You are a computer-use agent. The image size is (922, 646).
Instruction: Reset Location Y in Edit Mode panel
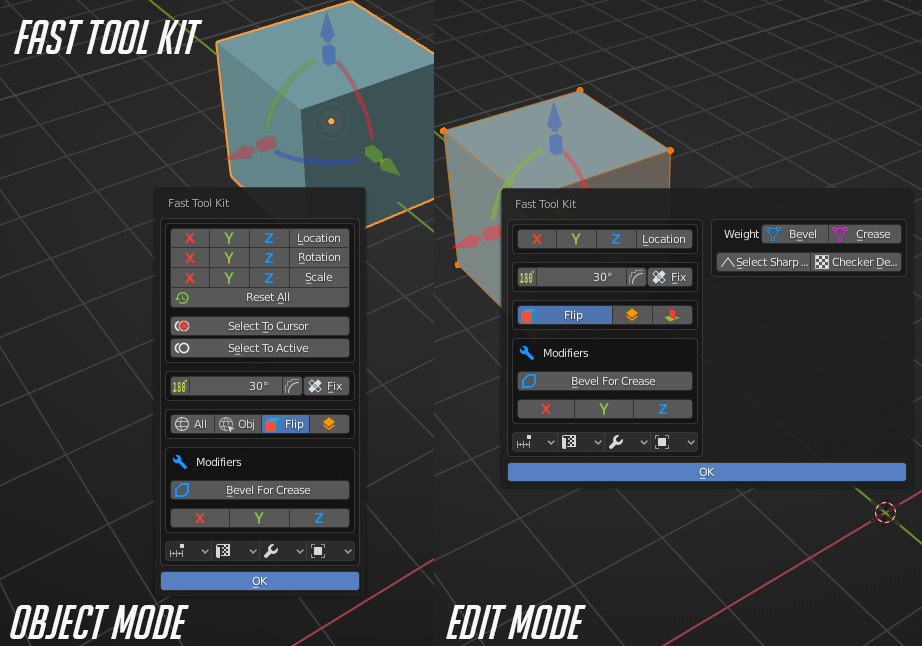tap(576, 239)
